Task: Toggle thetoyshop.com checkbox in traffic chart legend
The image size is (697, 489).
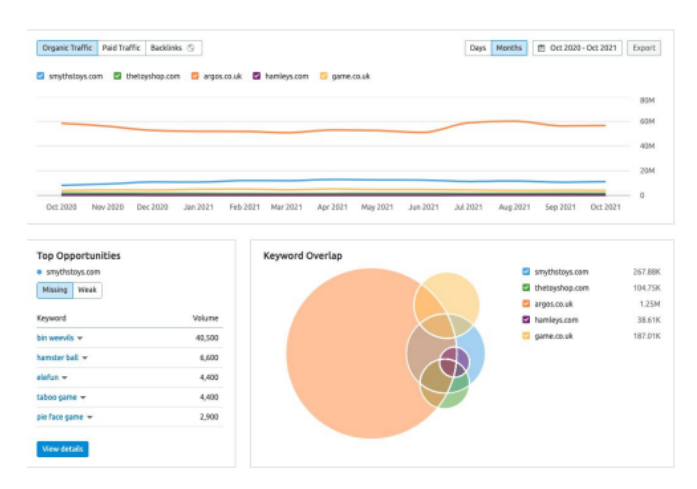Action: [x=117, y=76]
